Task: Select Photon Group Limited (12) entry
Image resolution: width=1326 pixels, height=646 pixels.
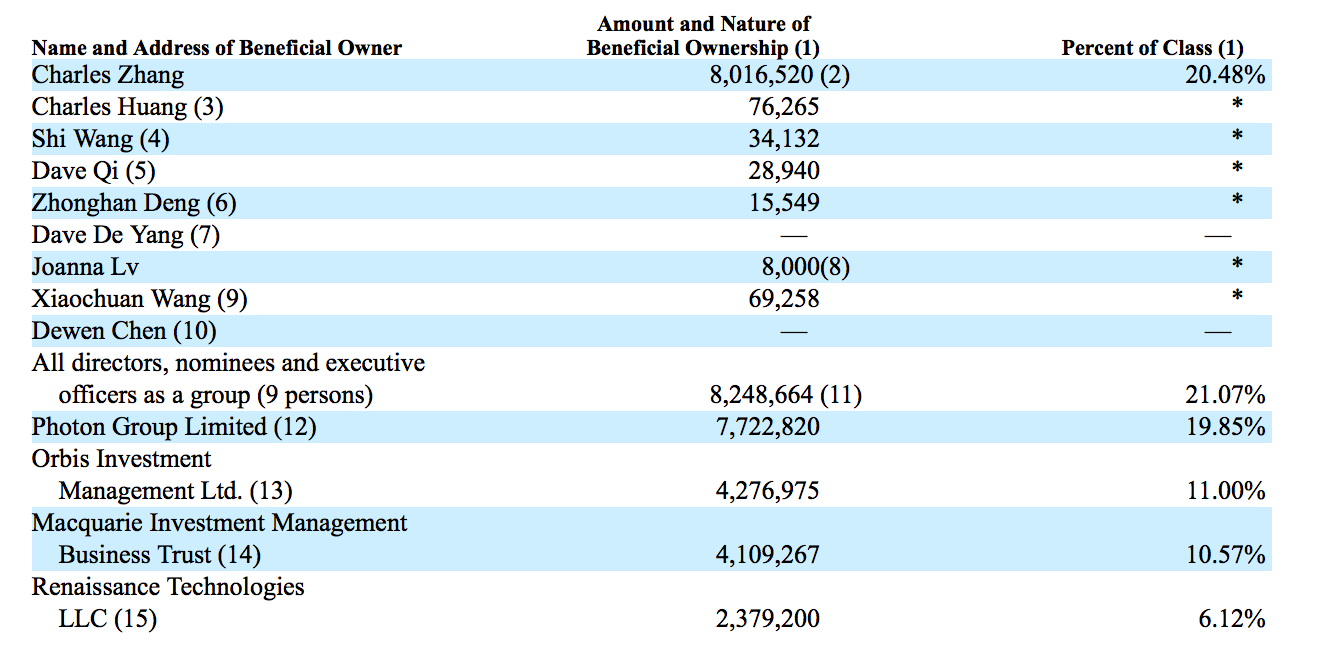Action: [x=174, y=427]
